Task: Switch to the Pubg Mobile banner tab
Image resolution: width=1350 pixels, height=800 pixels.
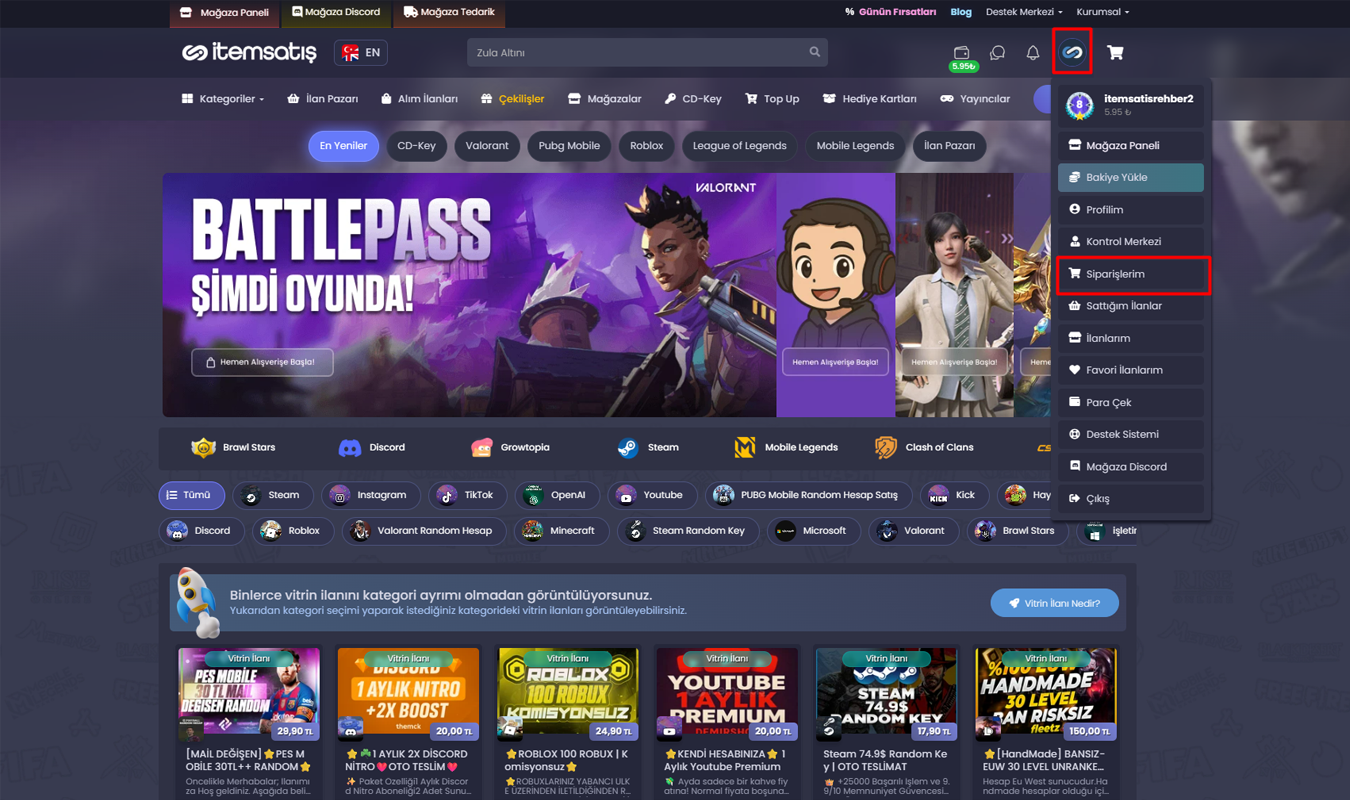Action: [569, 146]
